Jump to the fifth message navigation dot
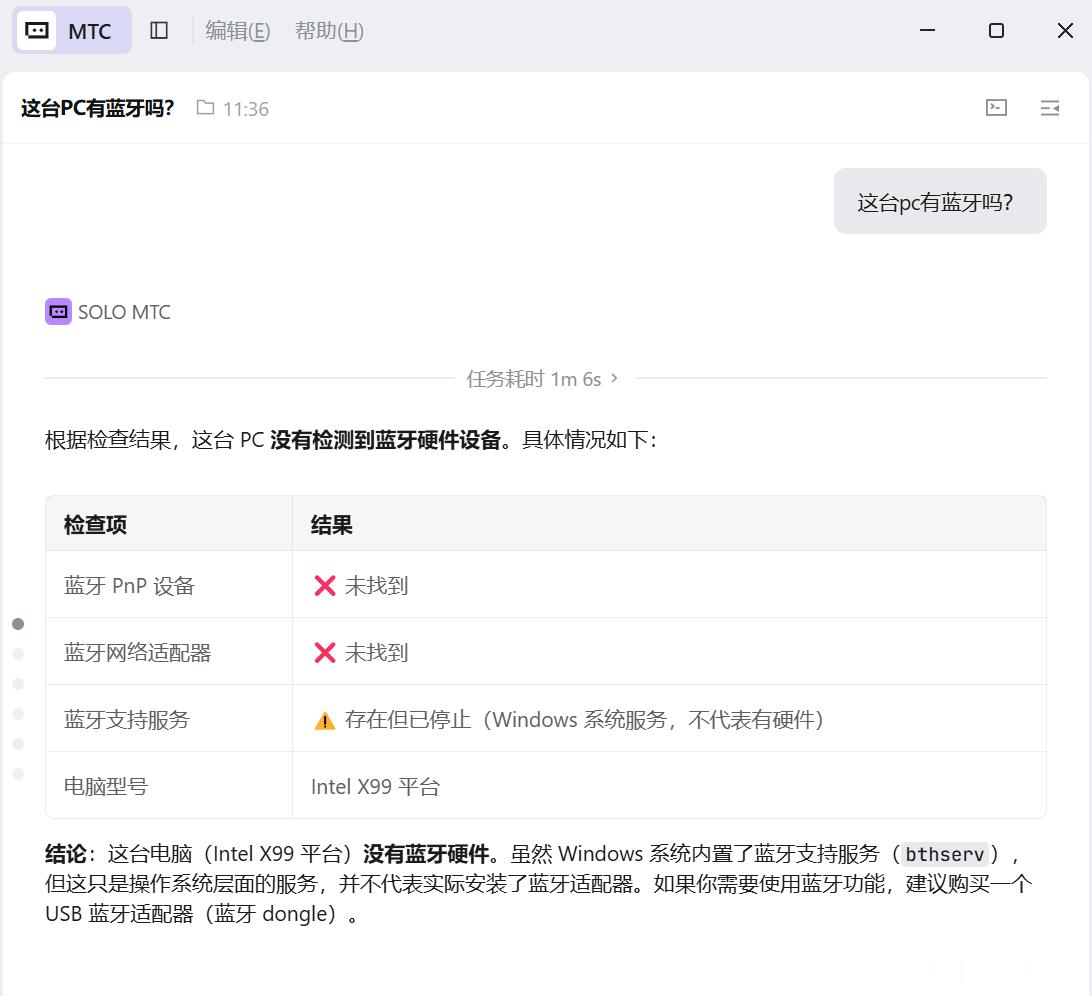The width and height of the screenshot is (1092, 996). [18, 744]
